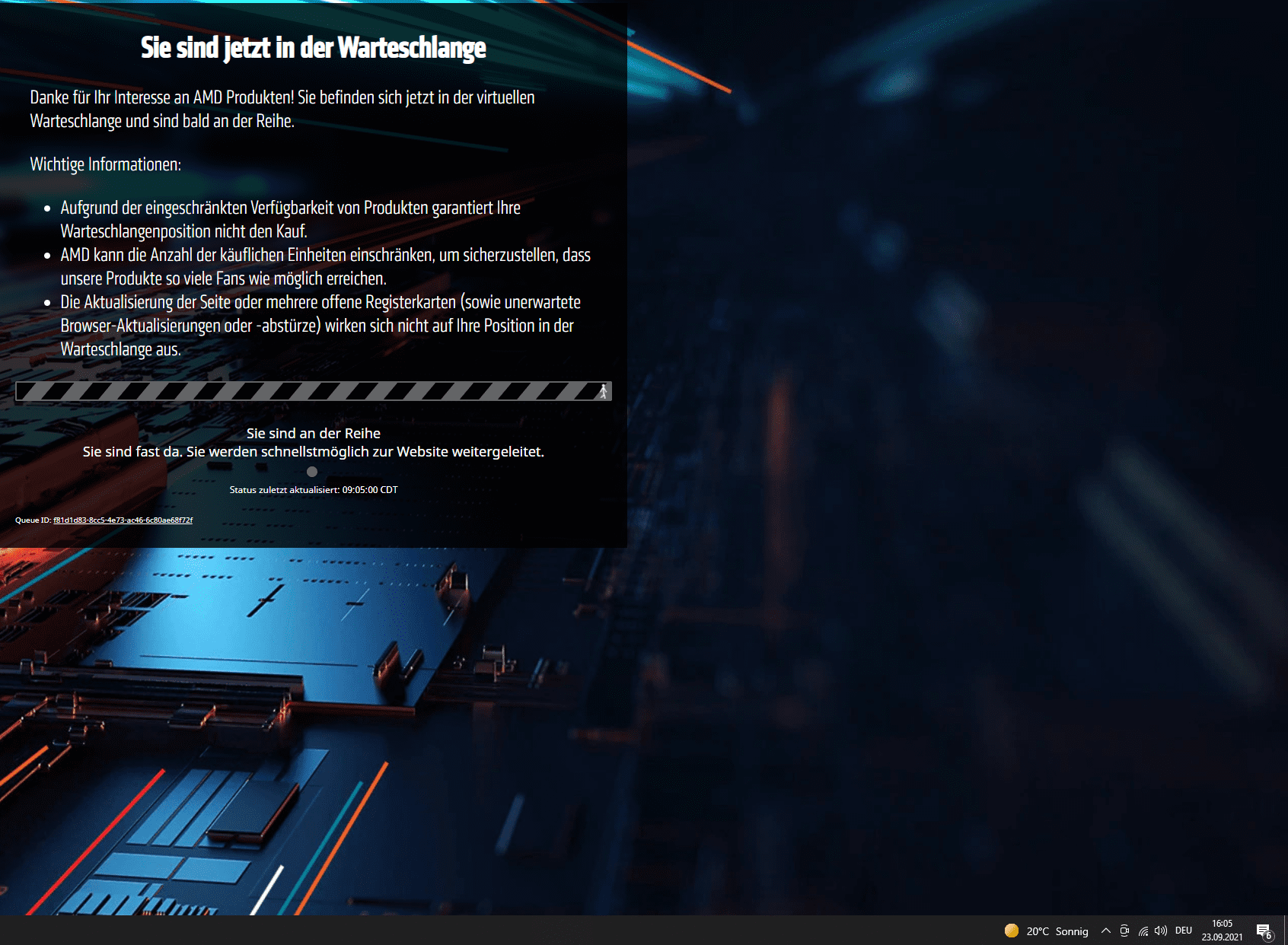Open the Action Center notifications icon

click(1264, 931)
